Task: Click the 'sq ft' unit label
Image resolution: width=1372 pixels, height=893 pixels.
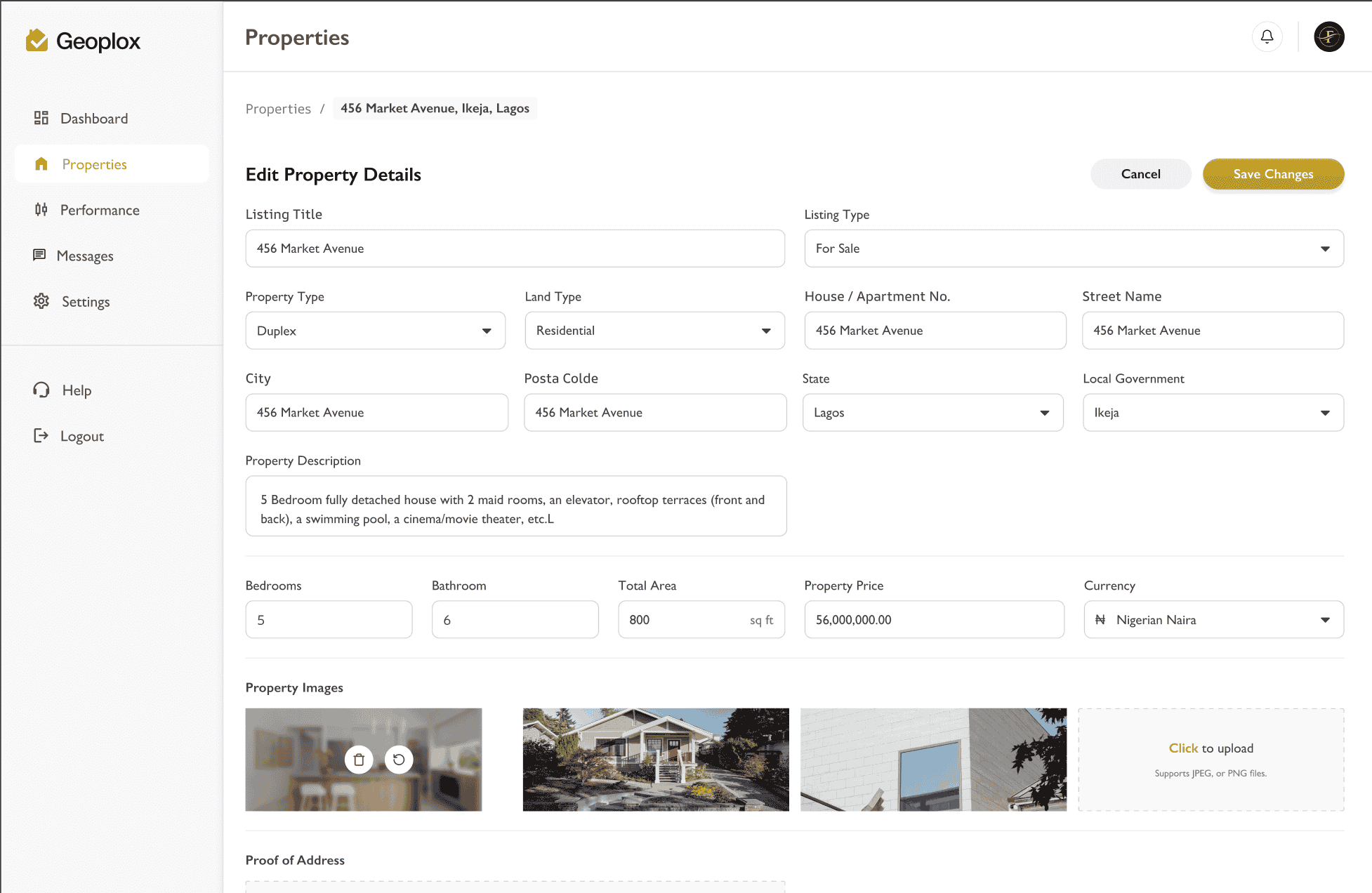Action: (761, 620)
